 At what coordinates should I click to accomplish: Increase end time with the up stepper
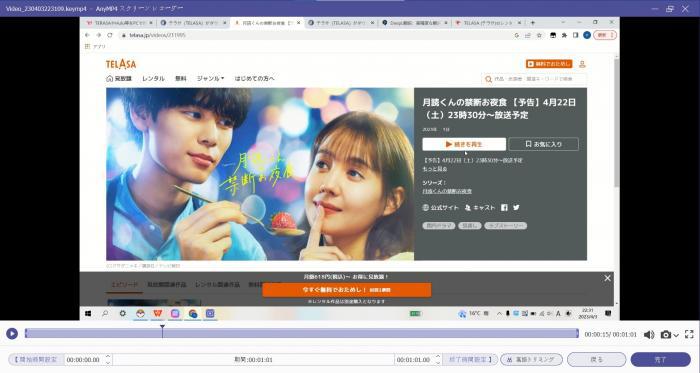click(x=438, y=356)
